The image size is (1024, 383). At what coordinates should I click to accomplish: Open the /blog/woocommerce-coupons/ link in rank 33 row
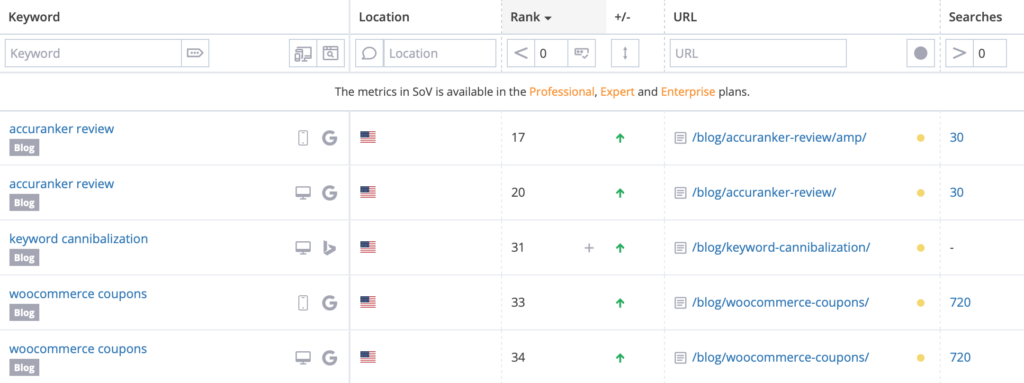coord(780,303)
